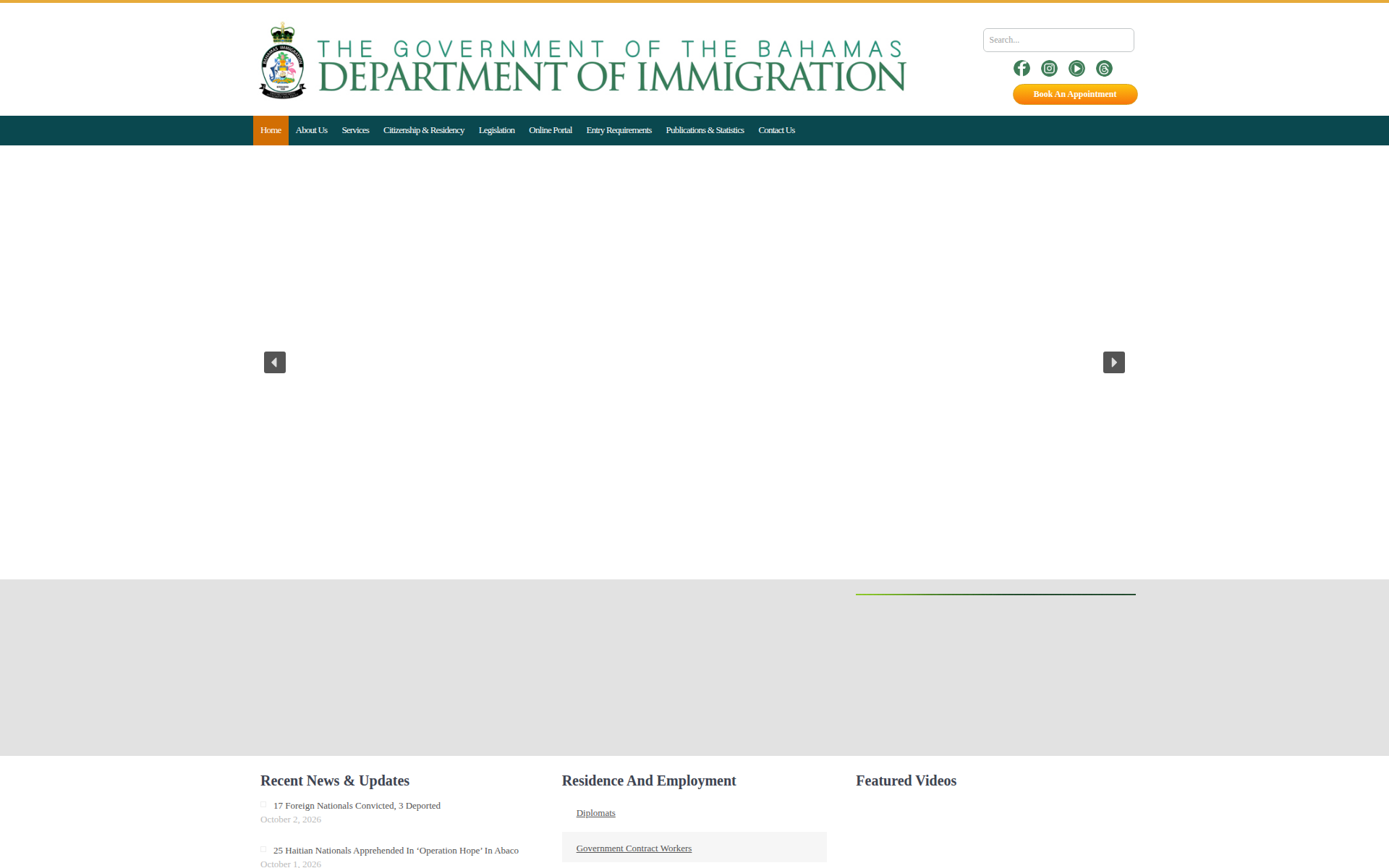
Task: Click the Department of Immigration title banner
Action: 611,65
